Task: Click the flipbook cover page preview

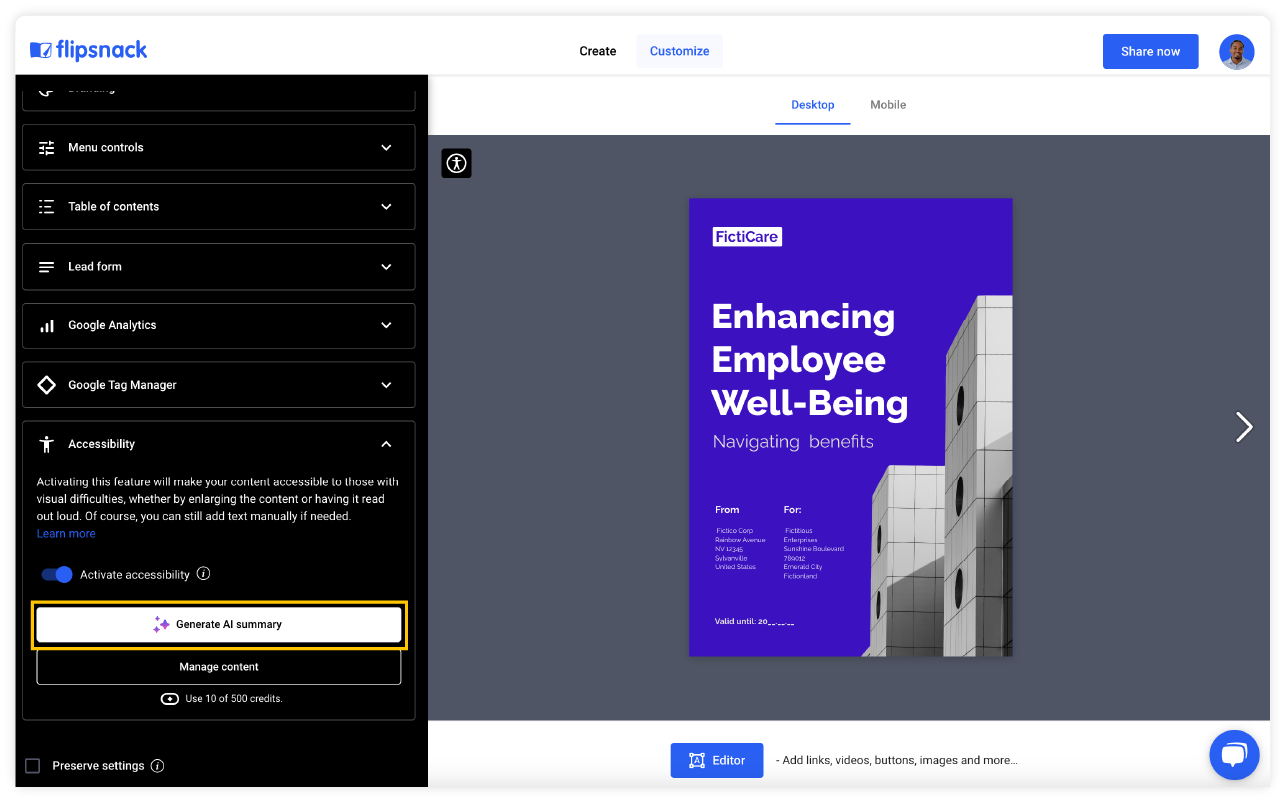Action: click(850, 427)
